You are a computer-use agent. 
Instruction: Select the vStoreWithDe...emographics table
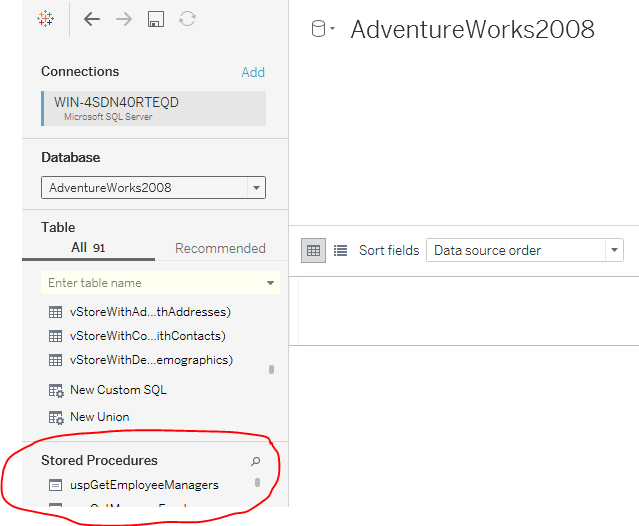coord(151,360)
